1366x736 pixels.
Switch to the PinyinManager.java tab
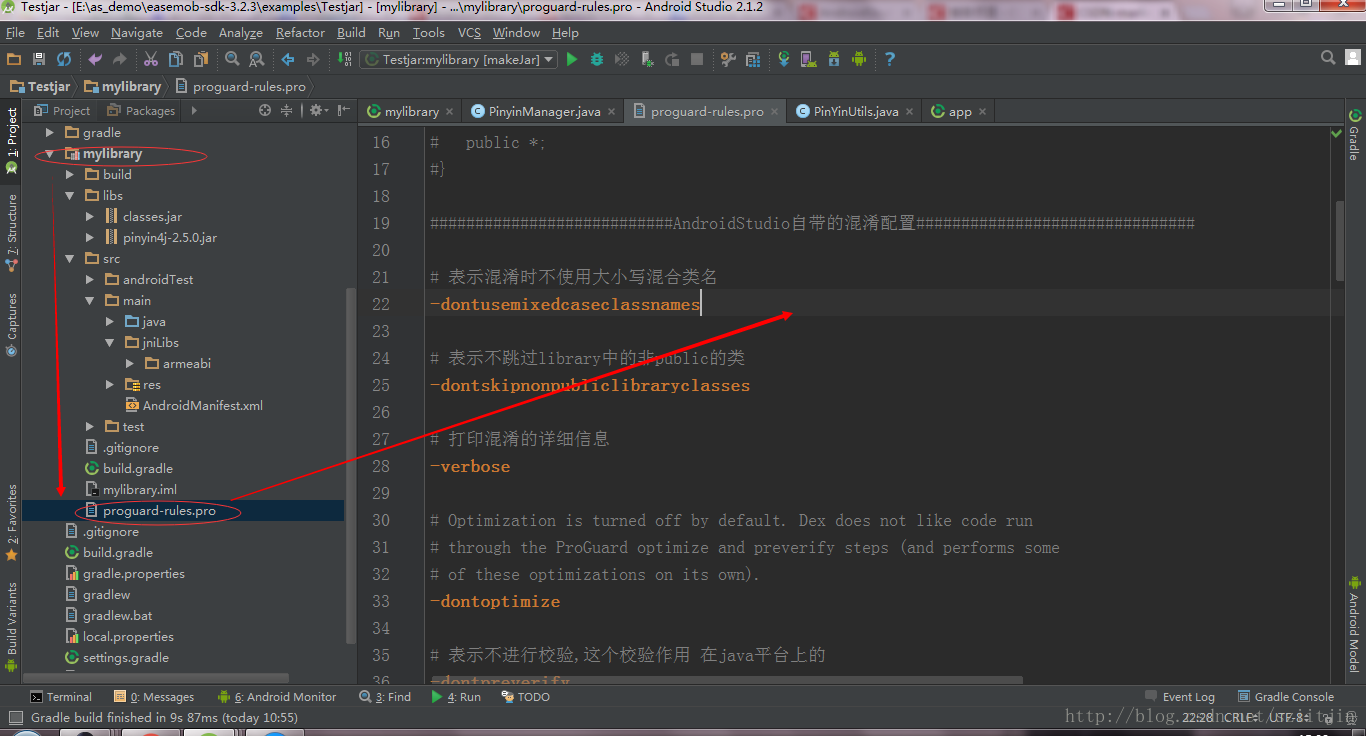[544, 111]
